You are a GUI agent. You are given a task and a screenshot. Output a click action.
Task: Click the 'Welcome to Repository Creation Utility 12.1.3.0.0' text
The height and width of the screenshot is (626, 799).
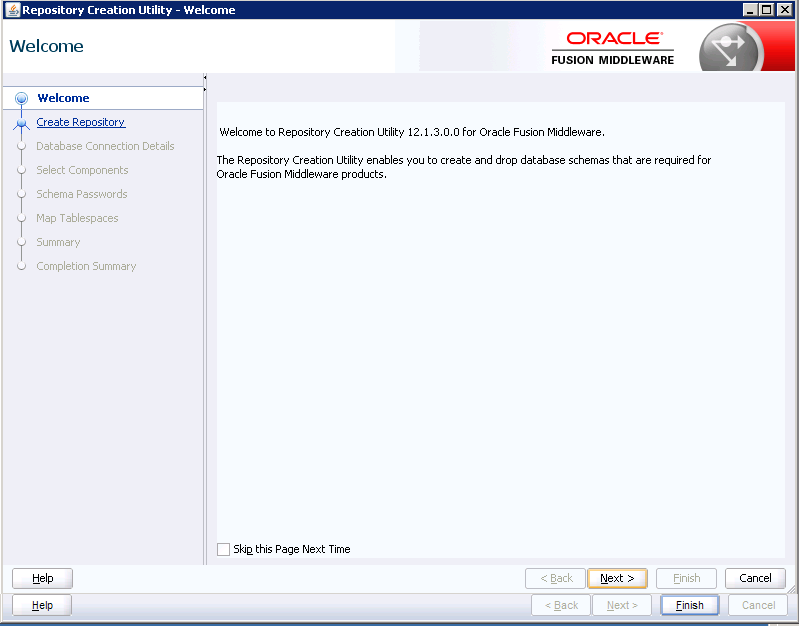click(412, 132)
